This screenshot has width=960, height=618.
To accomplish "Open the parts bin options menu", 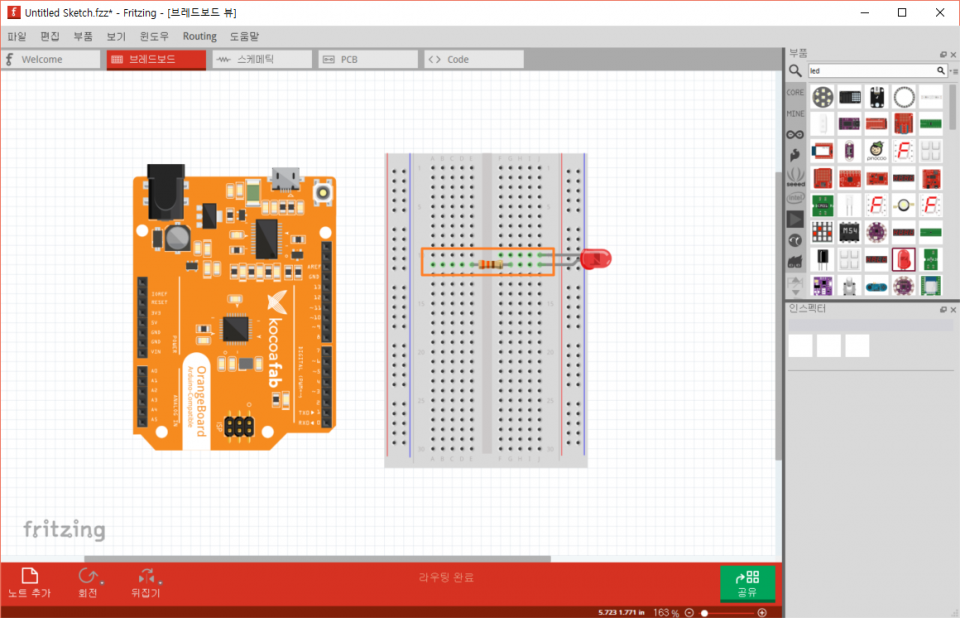I will coord(954,71).
